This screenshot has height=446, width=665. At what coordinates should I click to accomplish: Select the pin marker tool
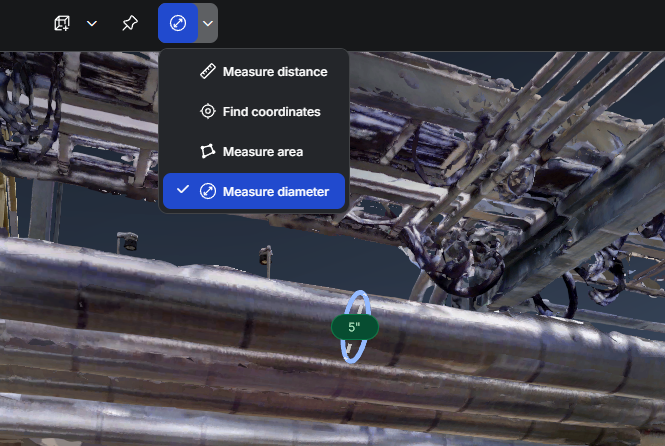point(130,23)
